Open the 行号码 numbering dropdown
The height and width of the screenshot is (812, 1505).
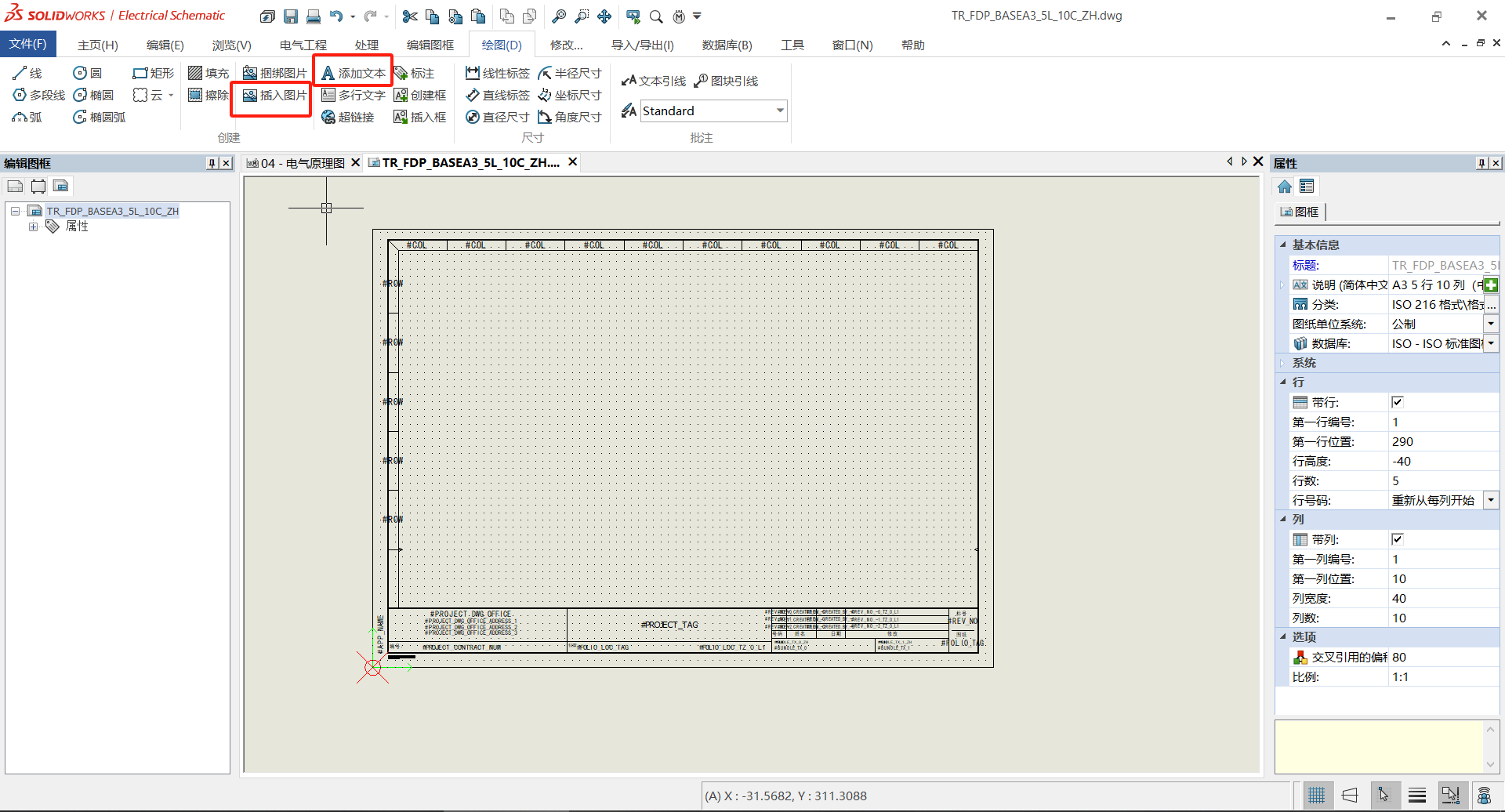1491,500
